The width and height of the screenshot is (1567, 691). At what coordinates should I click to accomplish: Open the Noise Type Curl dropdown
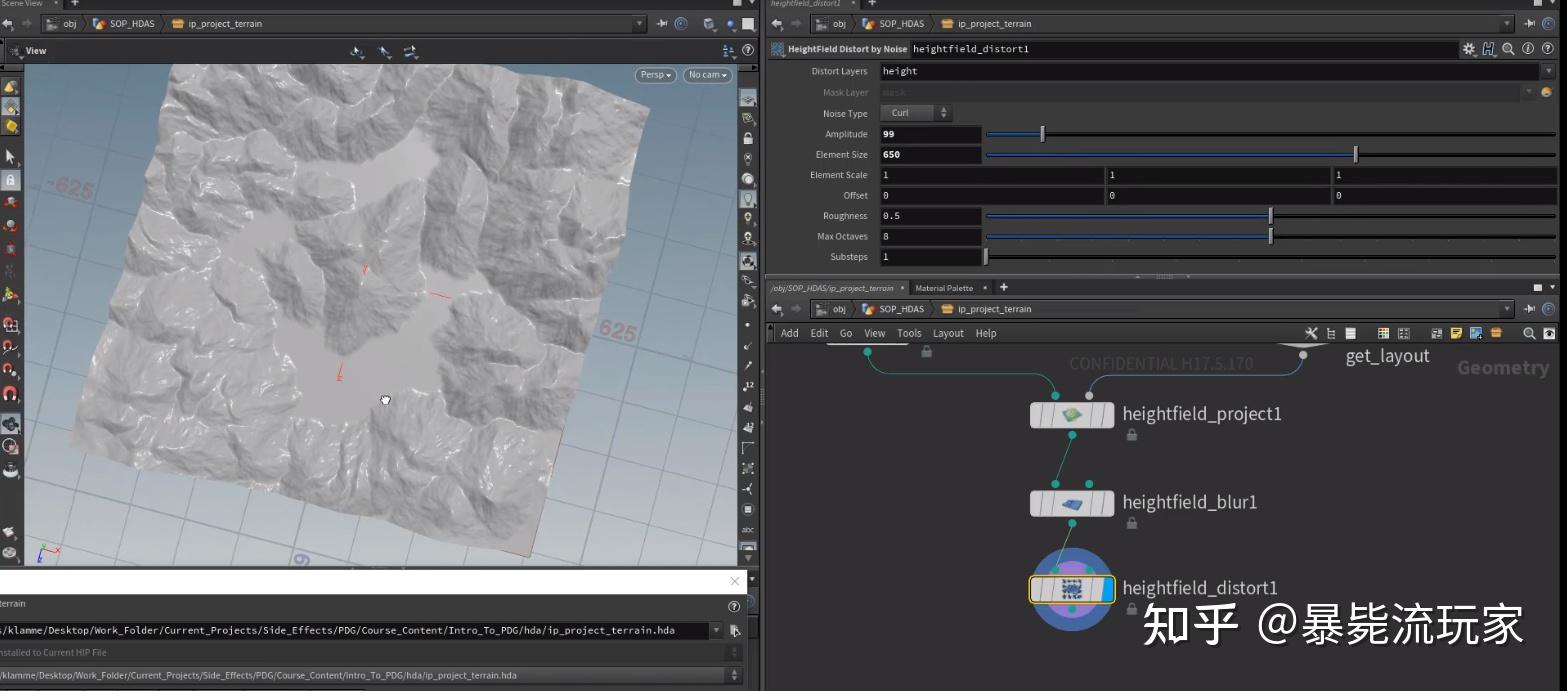coord(914,113)
